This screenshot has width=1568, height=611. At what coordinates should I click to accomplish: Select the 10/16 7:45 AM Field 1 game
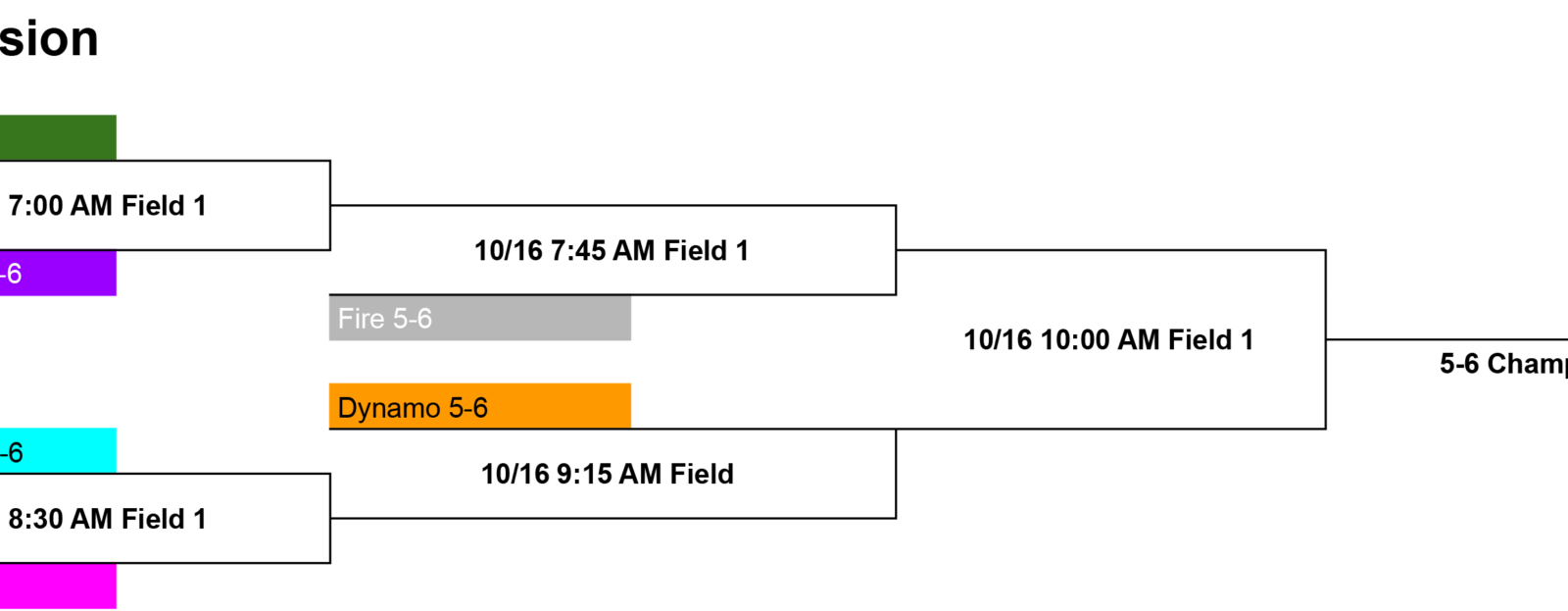(x=612, y=251)
